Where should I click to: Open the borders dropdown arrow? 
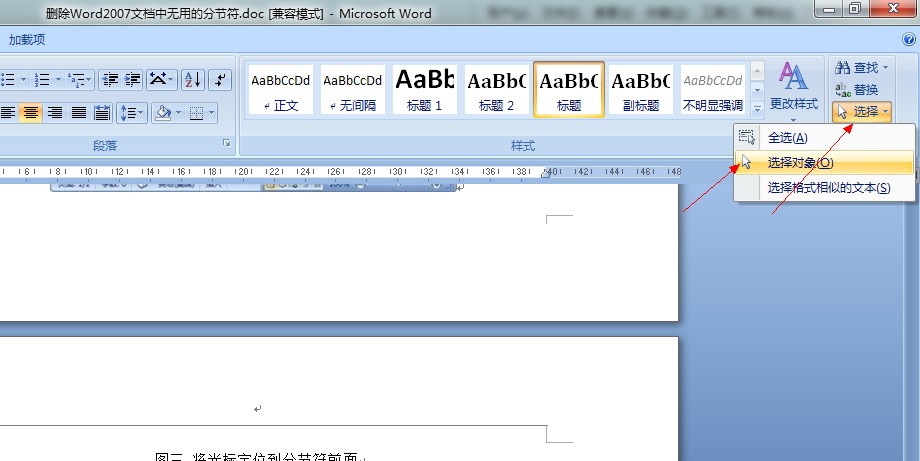(x=212, y=113)
